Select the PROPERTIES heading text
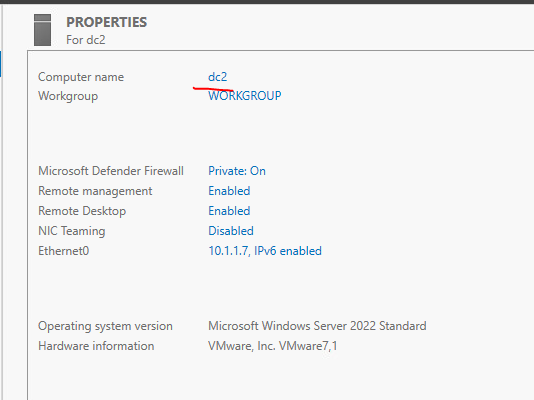 [107, 22]
